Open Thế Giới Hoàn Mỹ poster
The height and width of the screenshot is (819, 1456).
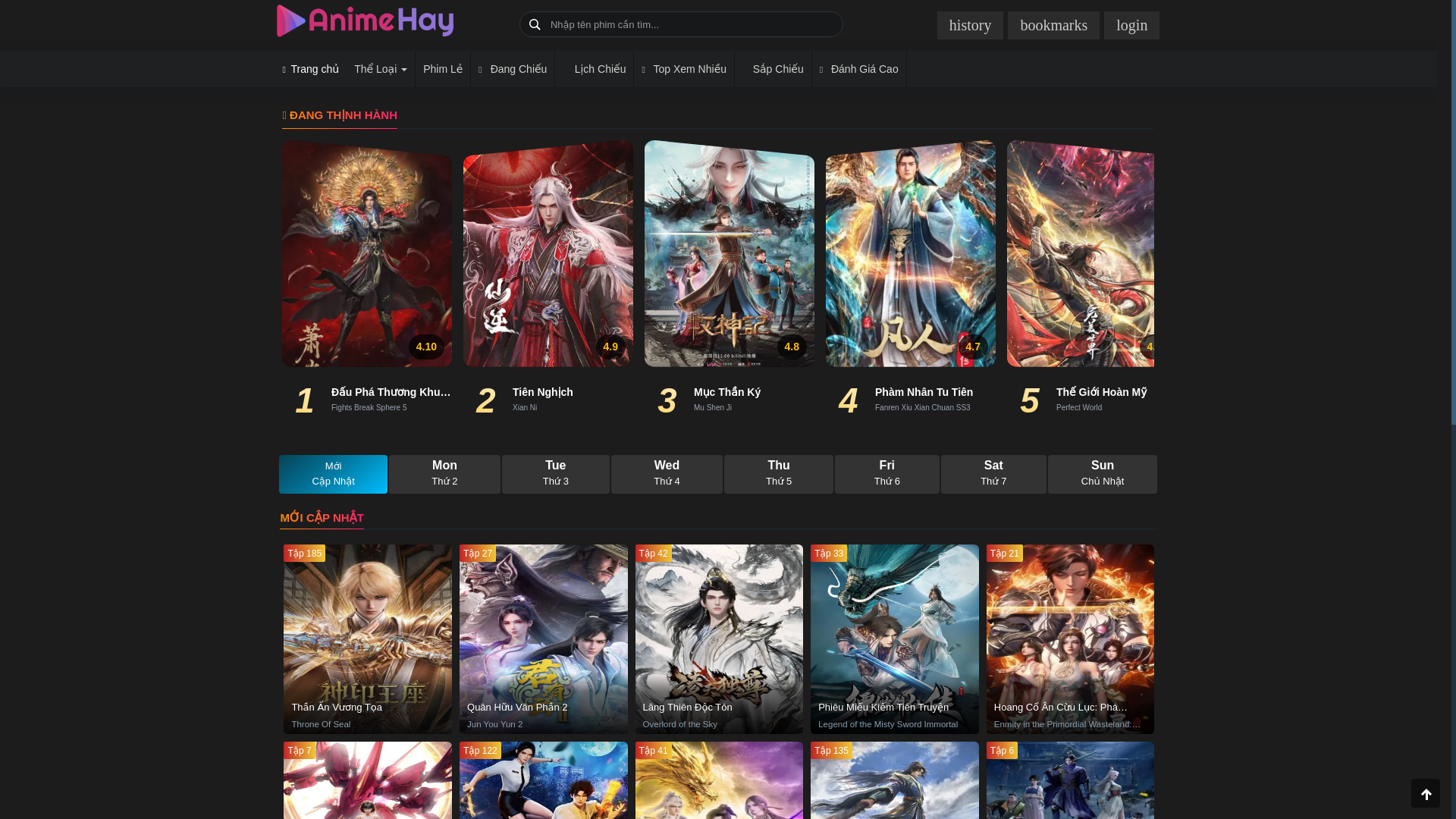tap(1081, 253)
